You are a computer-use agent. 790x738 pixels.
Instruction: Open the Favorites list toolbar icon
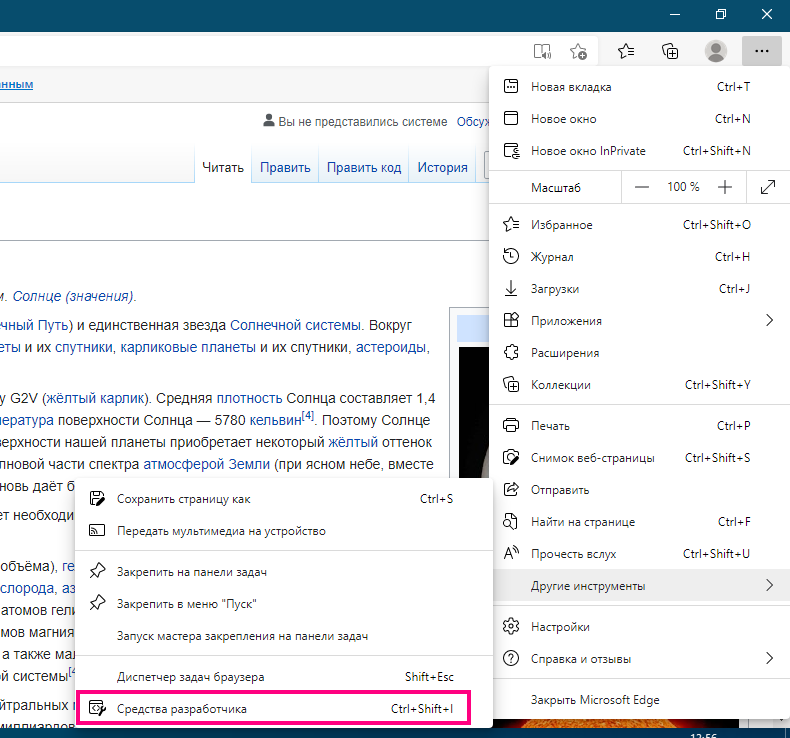(626, 51)
